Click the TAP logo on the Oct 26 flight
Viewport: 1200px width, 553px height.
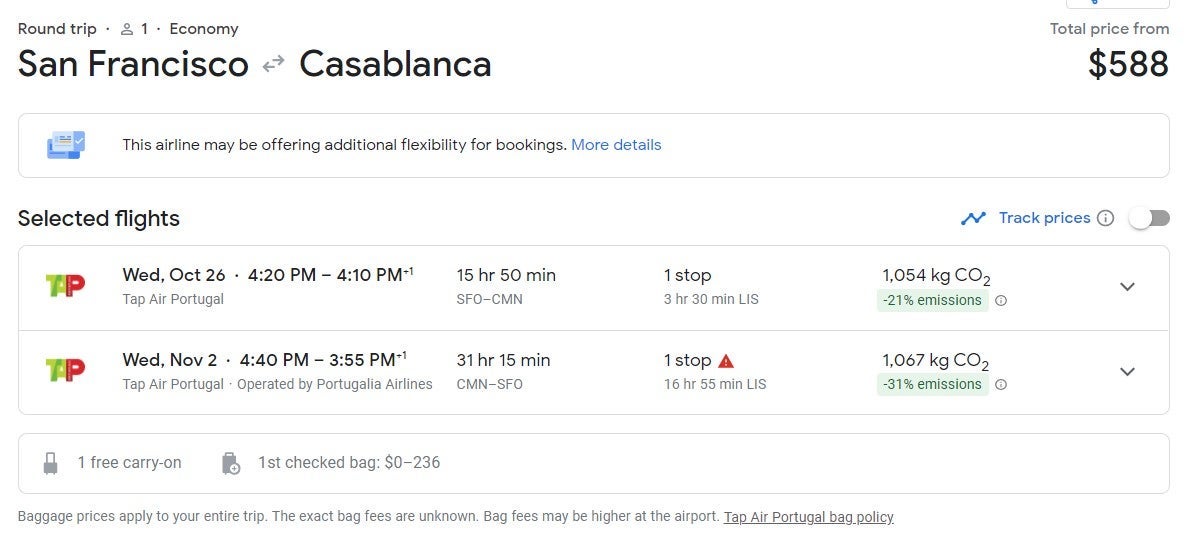click(x=66, y=286)
